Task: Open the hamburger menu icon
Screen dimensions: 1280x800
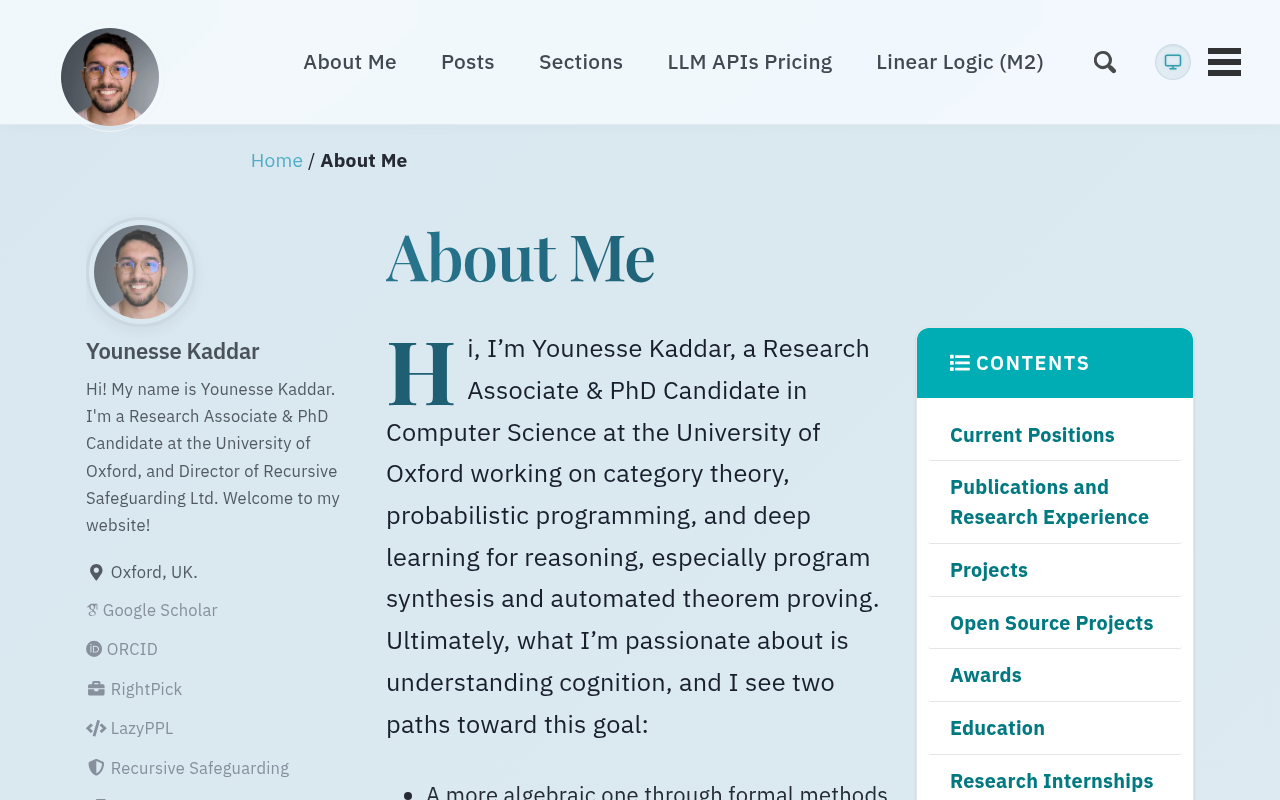Action: 1224,62
